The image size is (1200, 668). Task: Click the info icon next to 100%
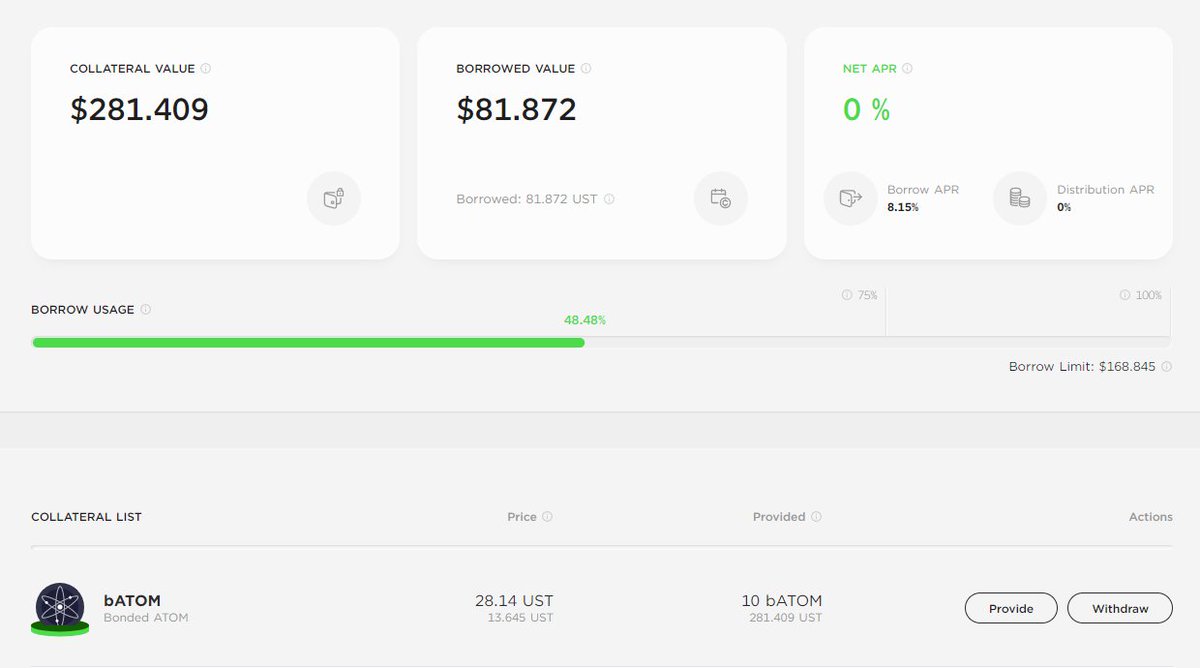pos(1126,295)
